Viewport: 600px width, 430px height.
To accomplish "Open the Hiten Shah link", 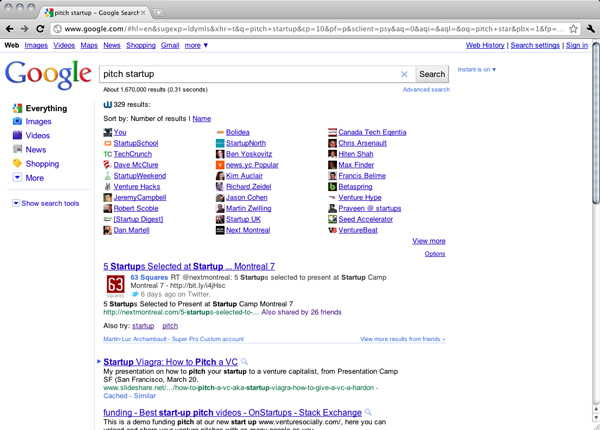I will 355,154.
